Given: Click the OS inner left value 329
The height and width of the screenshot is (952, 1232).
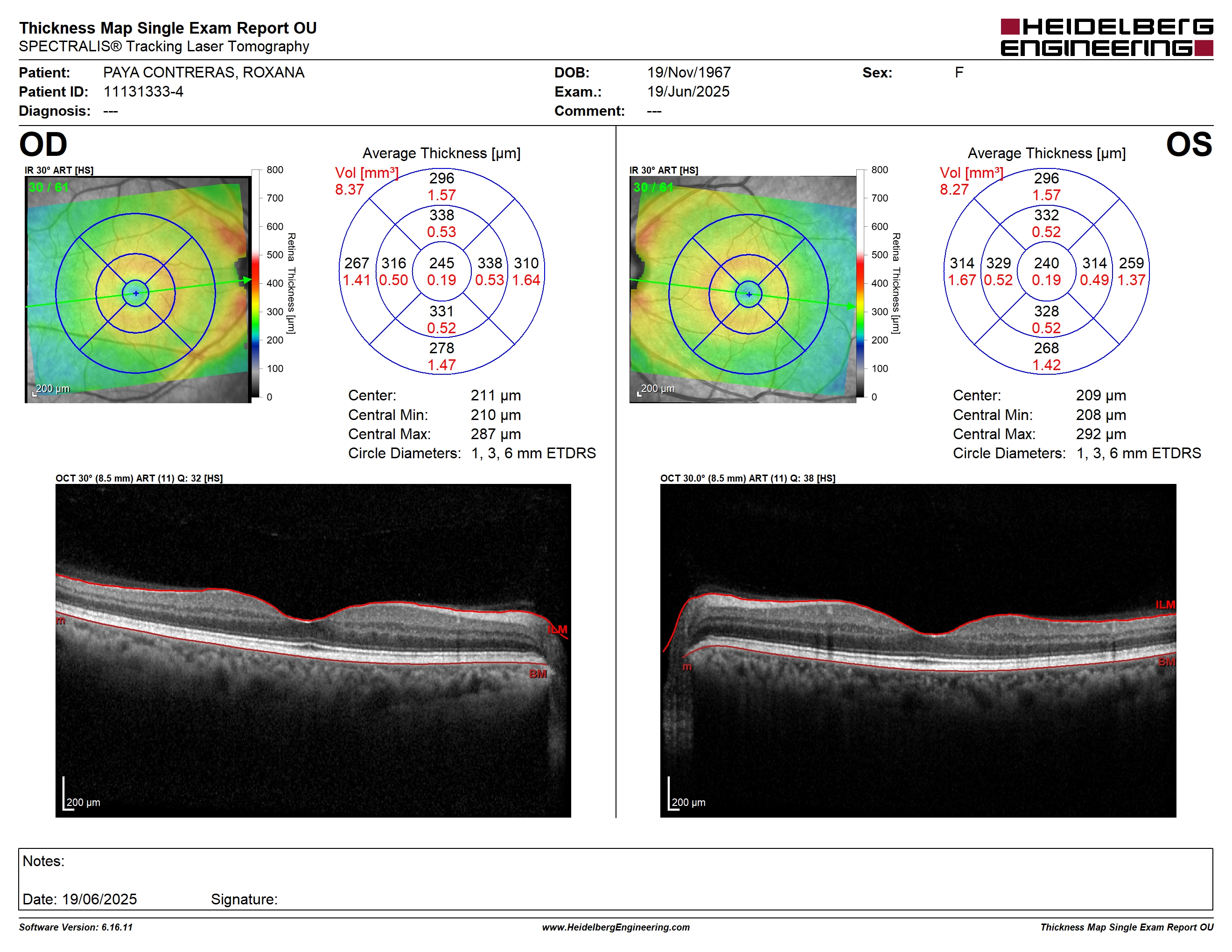Looking at the screenshot, I should coord(999,263).
